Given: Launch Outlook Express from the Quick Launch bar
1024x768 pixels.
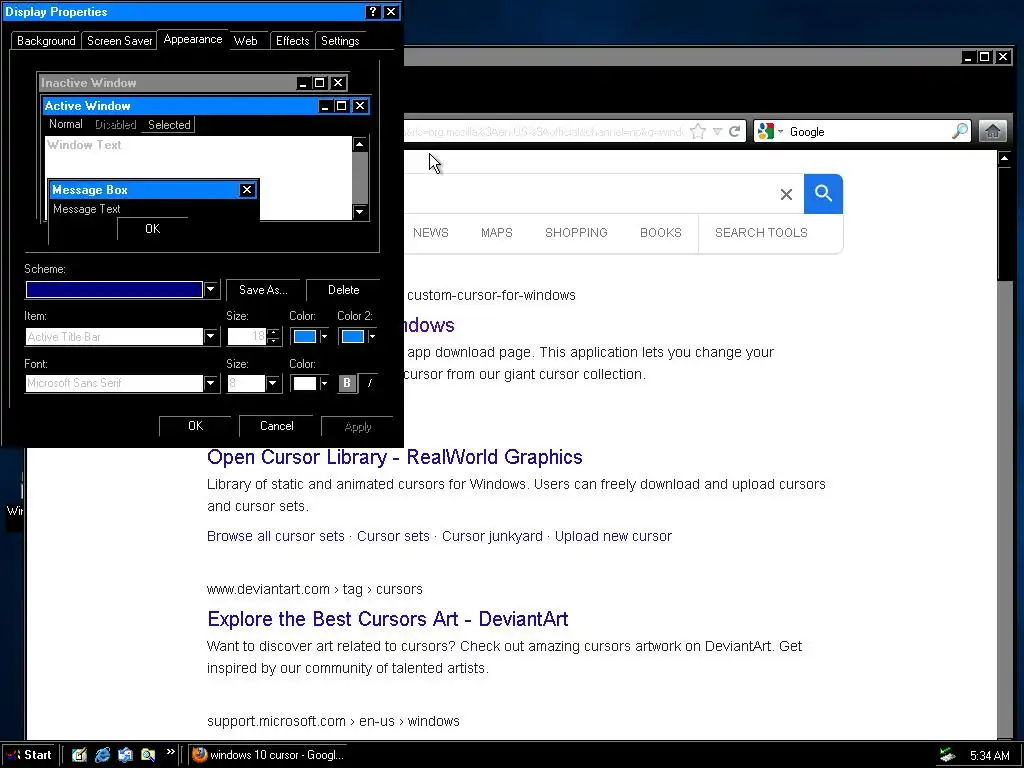Looking at the screenshot, I should pyautogui.click(x=125, y=755).
